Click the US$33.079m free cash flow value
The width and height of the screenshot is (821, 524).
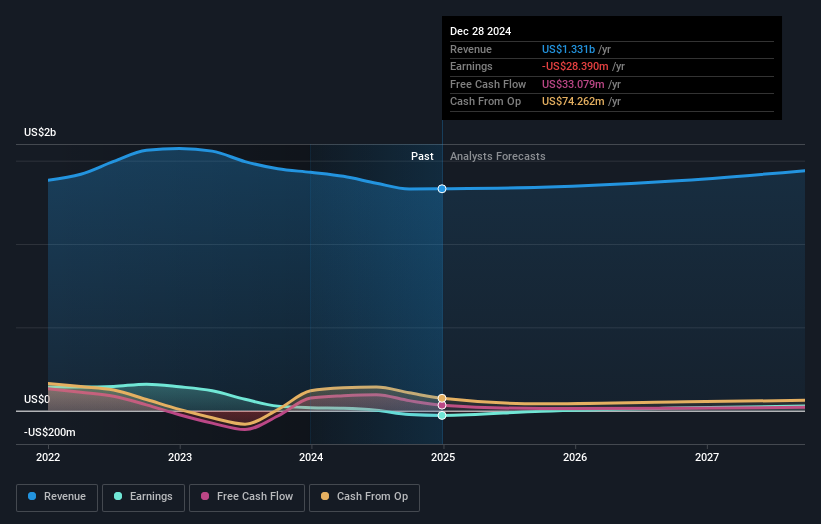(573, 84)
